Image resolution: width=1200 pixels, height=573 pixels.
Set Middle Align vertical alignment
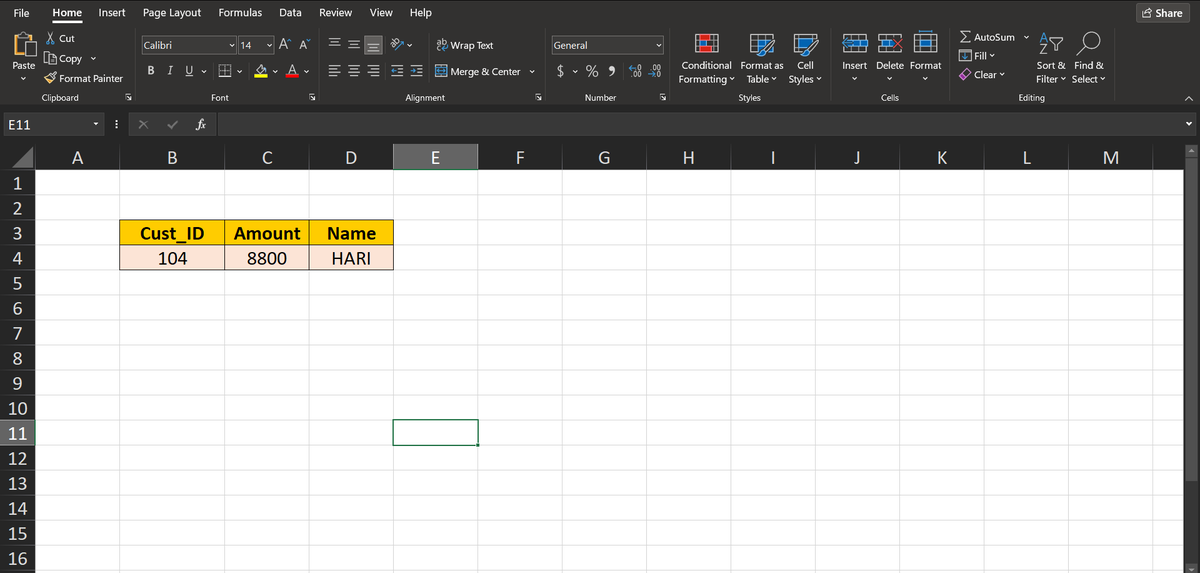coord(354,45)
